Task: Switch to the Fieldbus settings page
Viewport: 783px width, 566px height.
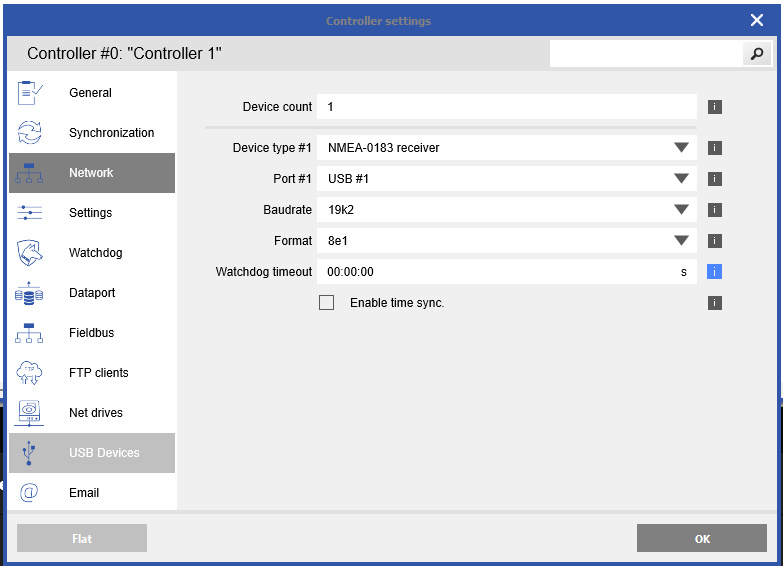Action: click(x=91, y=333)
